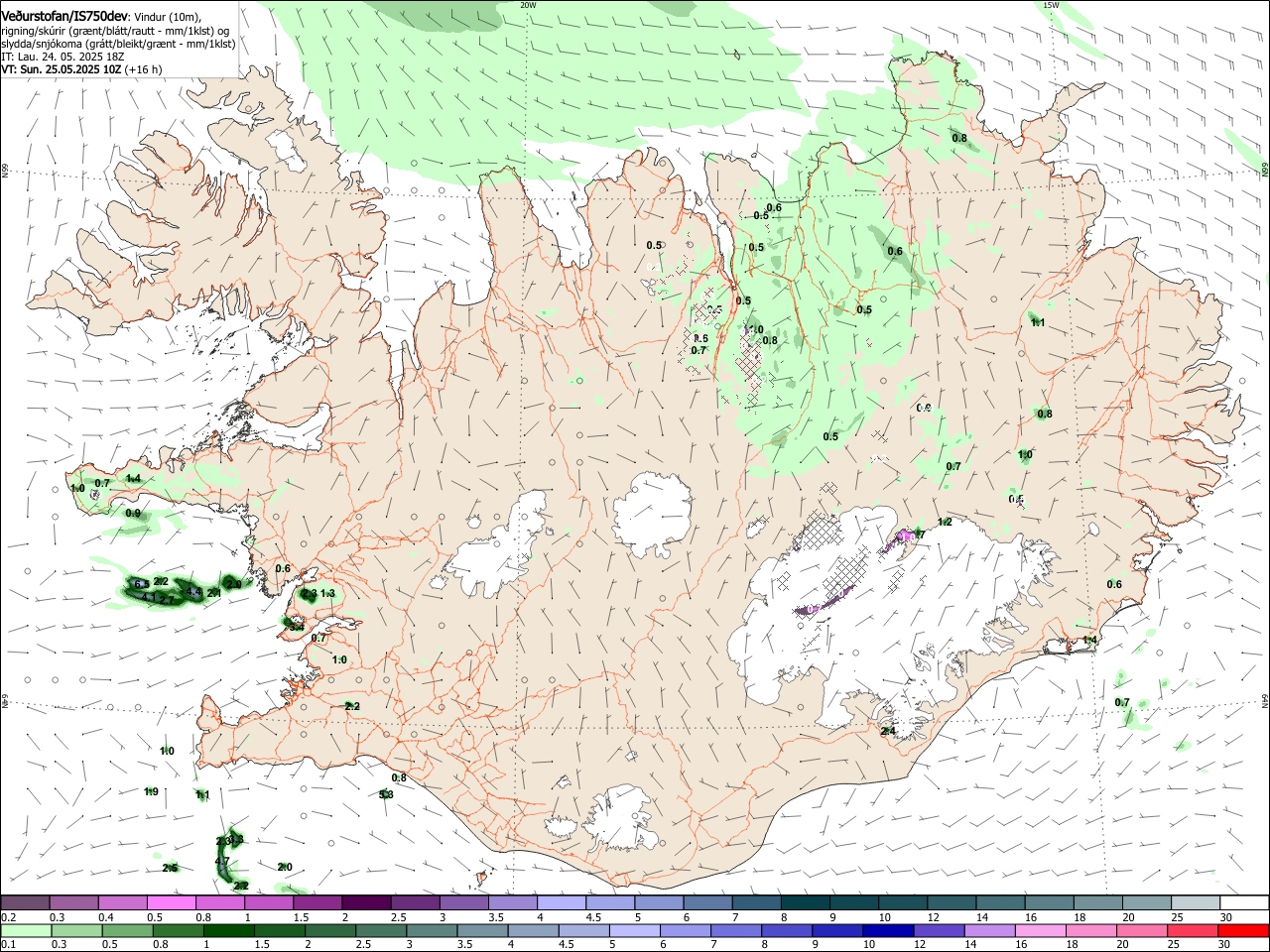
Task: Select the pink 0.5–0.8 snow legend swatch
Action: point(172,902)
